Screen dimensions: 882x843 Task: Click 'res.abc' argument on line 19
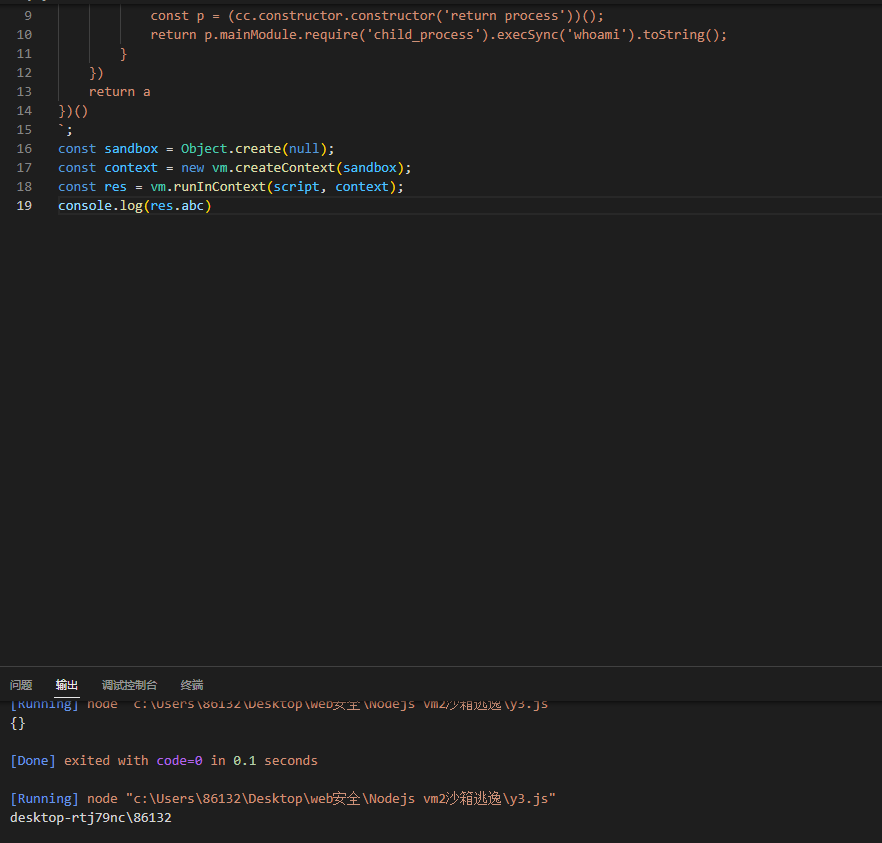pos(177,206)
